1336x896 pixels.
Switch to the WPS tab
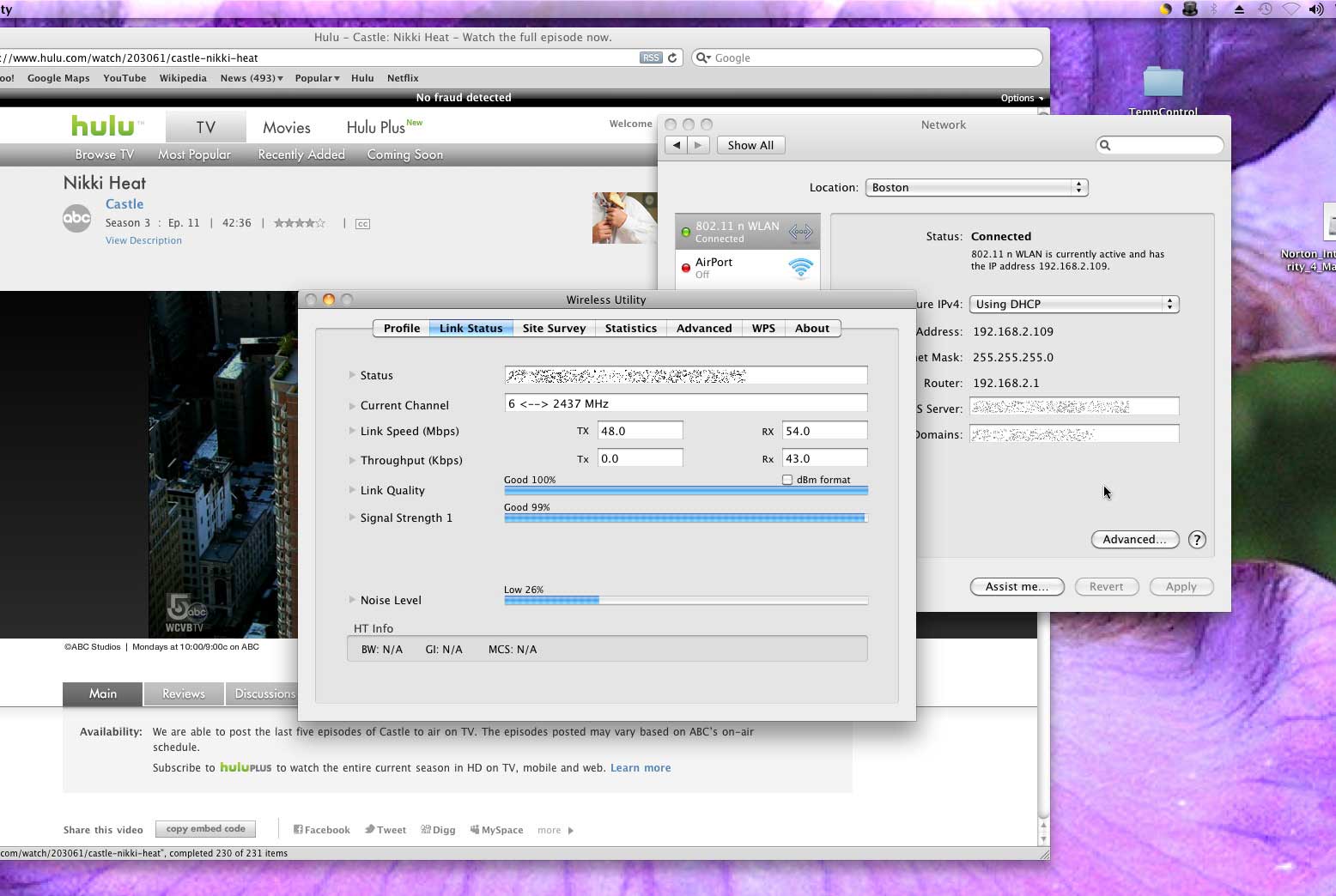pyautogui.click(x=763, y=328)
